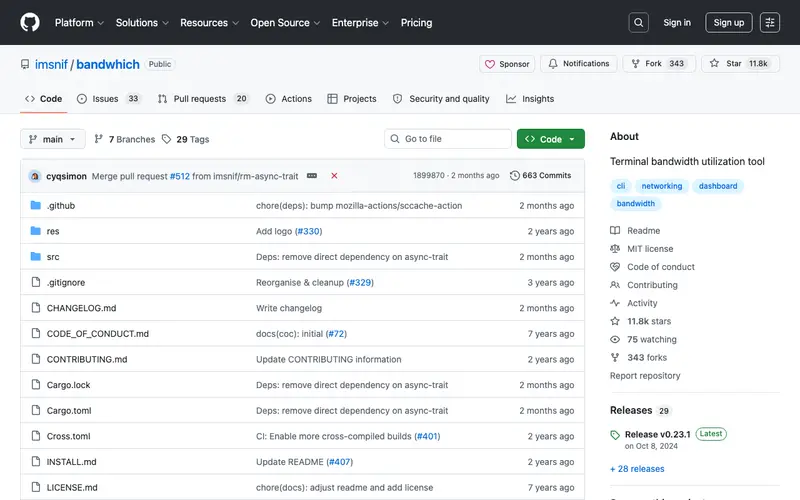The height and width of the screenshot is (500, 800).
Task: Open Cargo.toml file
Action: (x=69, y=410)
